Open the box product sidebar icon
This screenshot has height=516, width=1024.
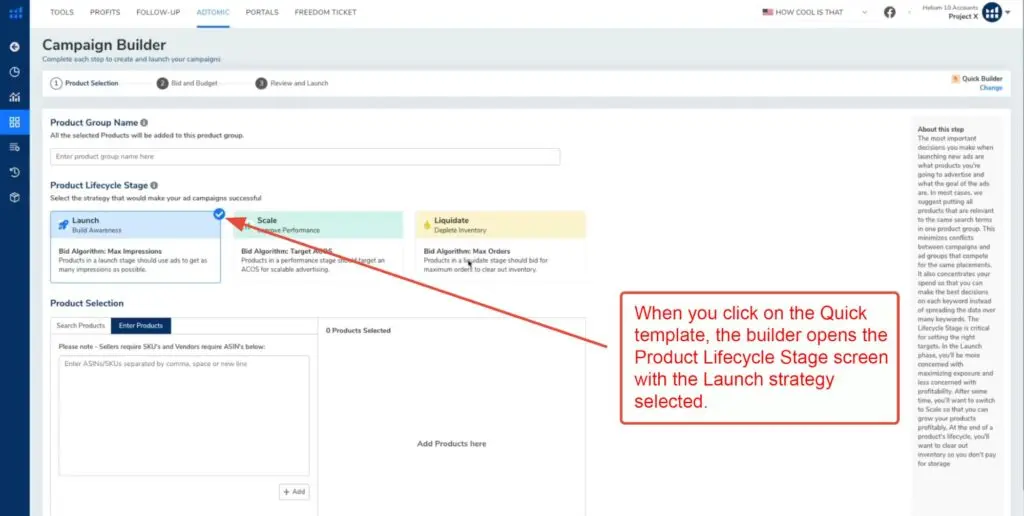[x=14, y=197]
